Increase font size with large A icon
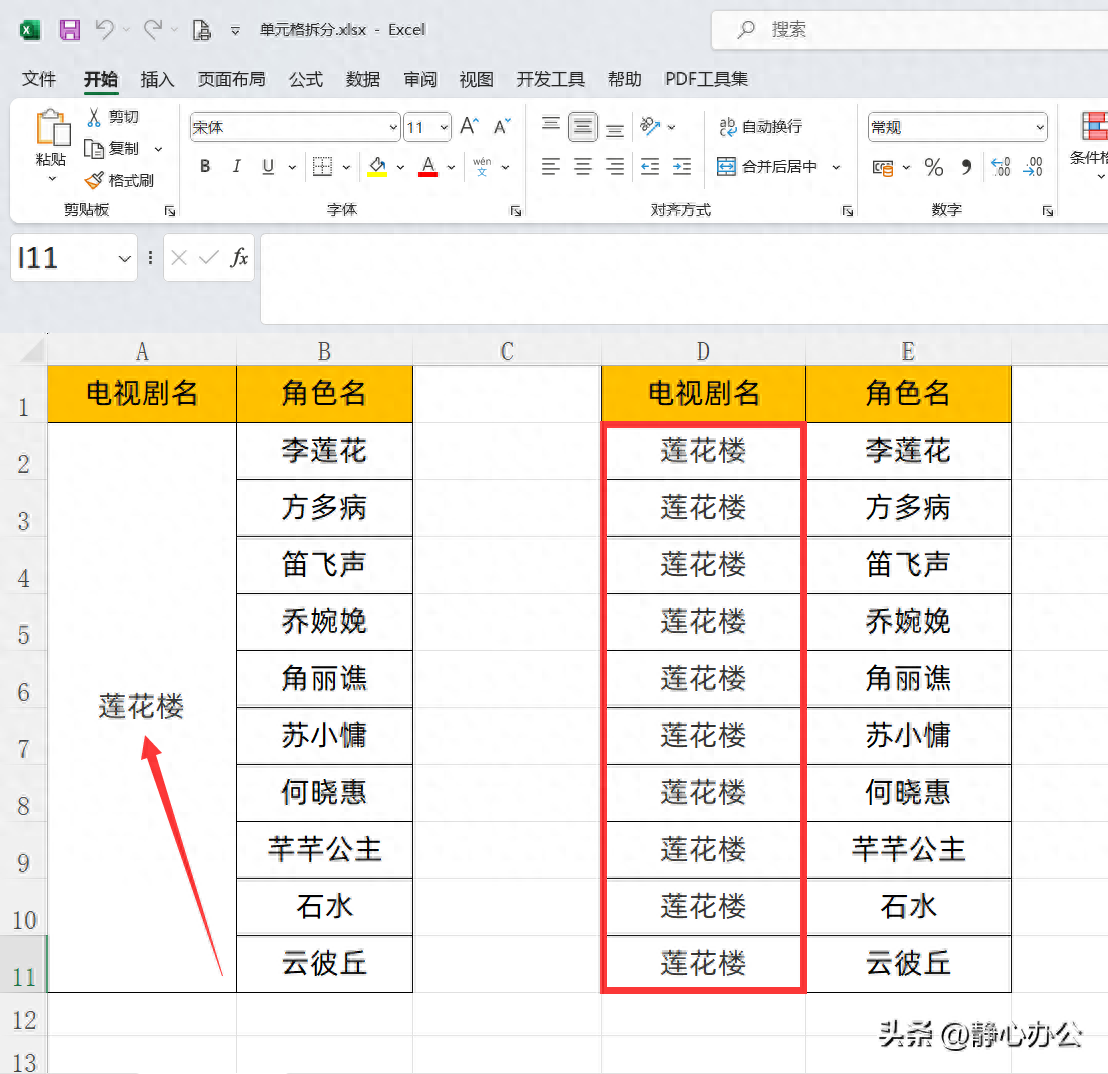 point(469,126)
